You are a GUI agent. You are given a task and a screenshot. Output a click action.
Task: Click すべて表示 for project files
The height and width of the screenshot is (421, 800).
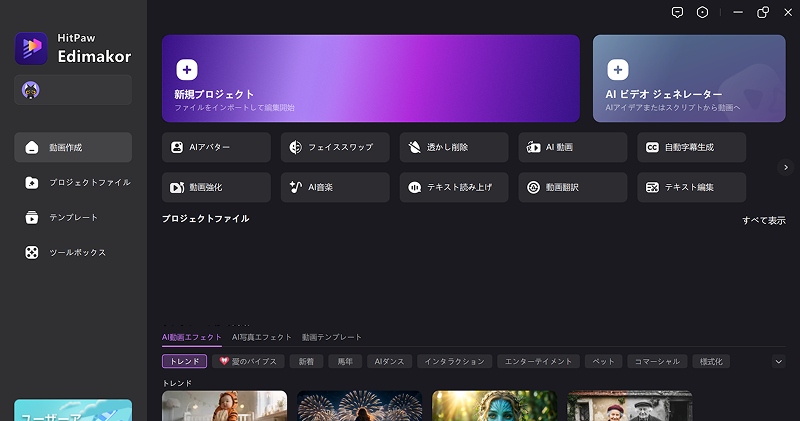click(764, 220)
